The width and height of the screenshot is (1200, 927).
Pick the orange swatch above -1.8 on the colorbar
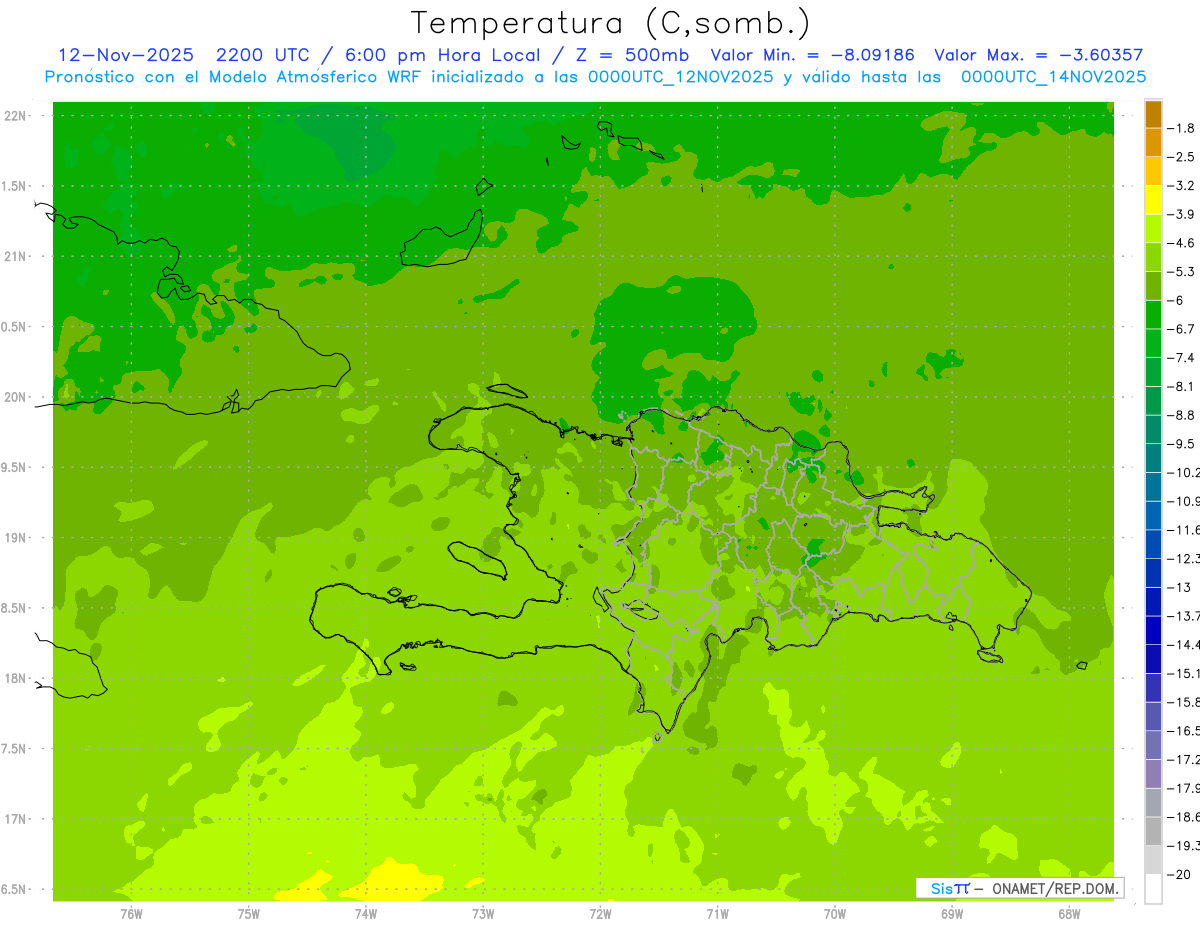pos(1153,114)
